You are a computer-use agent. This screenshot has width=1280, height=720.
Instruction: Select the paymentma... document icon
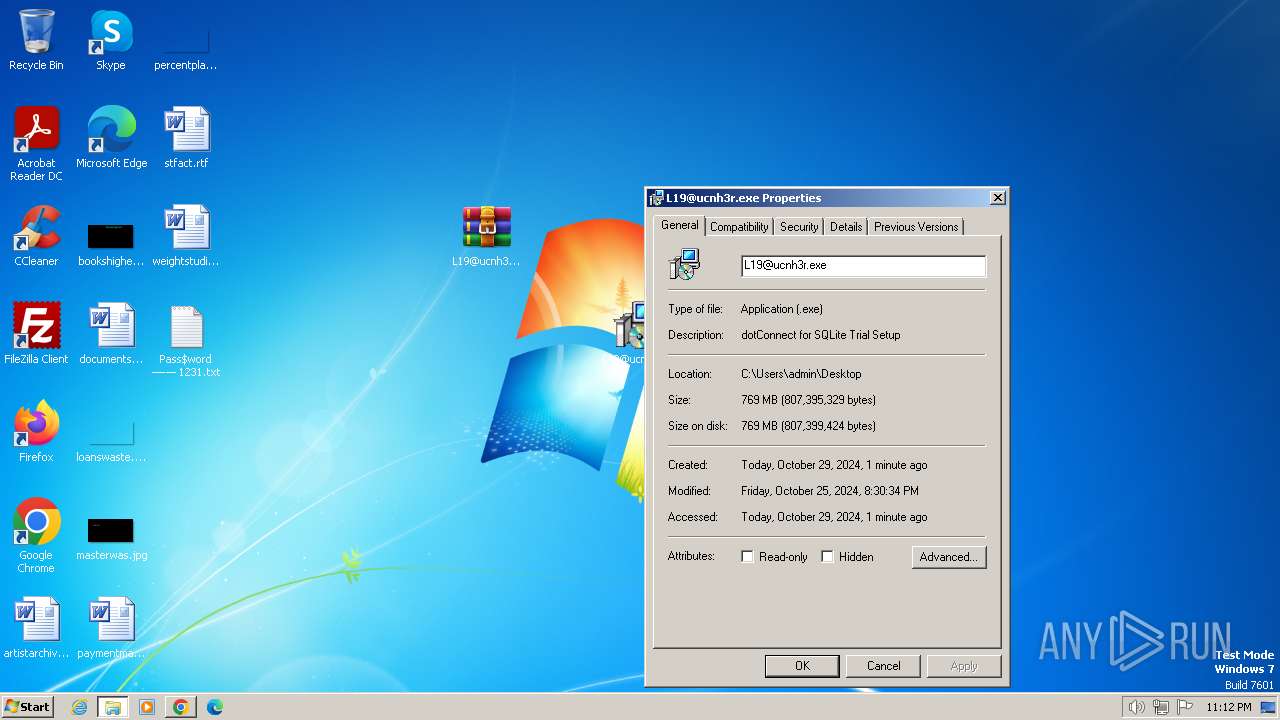(x=111, y=627)
